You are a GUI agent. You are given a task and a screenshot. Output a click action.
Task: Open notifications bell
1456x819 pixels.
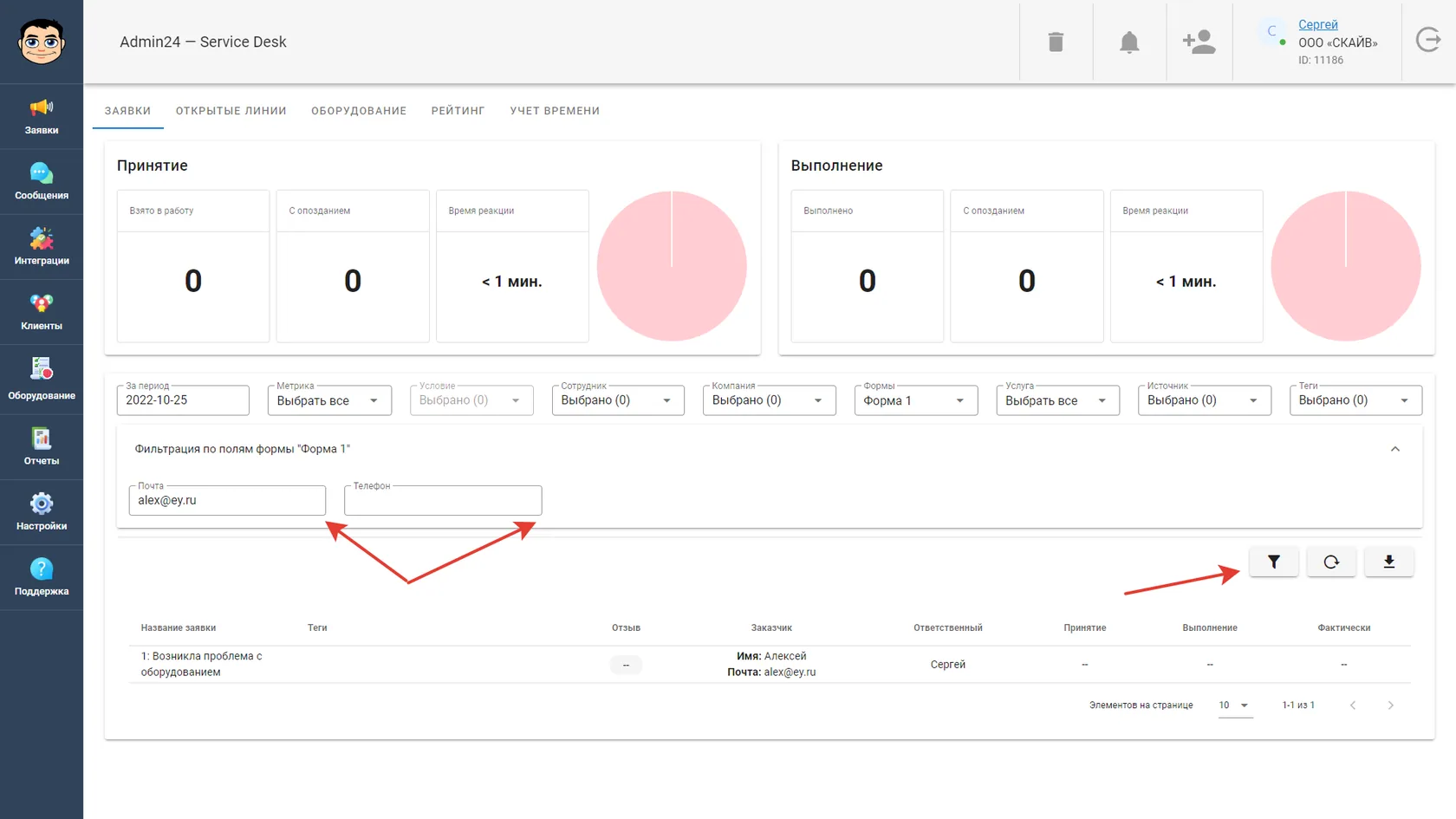click(1129, 42)
